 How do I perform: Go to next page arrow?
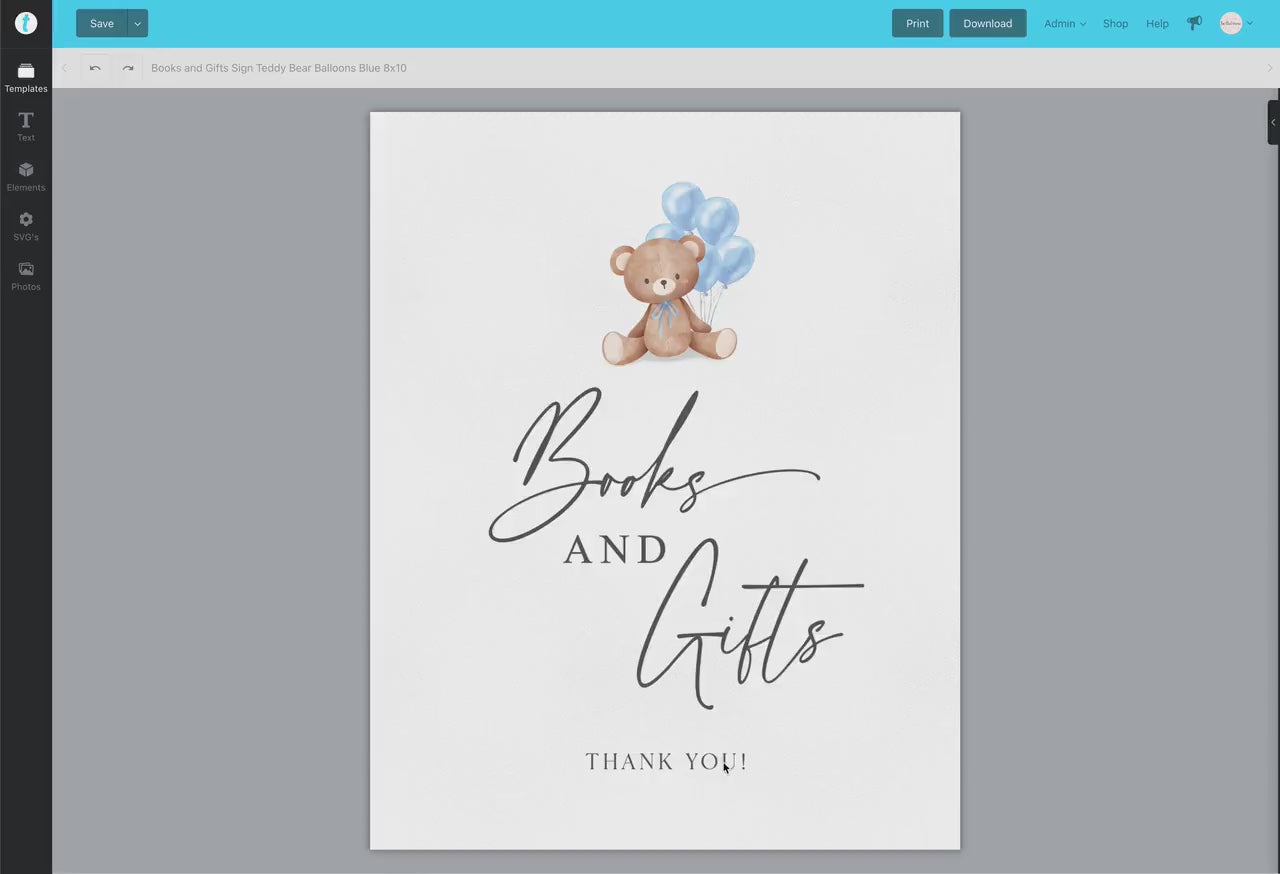[x=1270, y=68]
